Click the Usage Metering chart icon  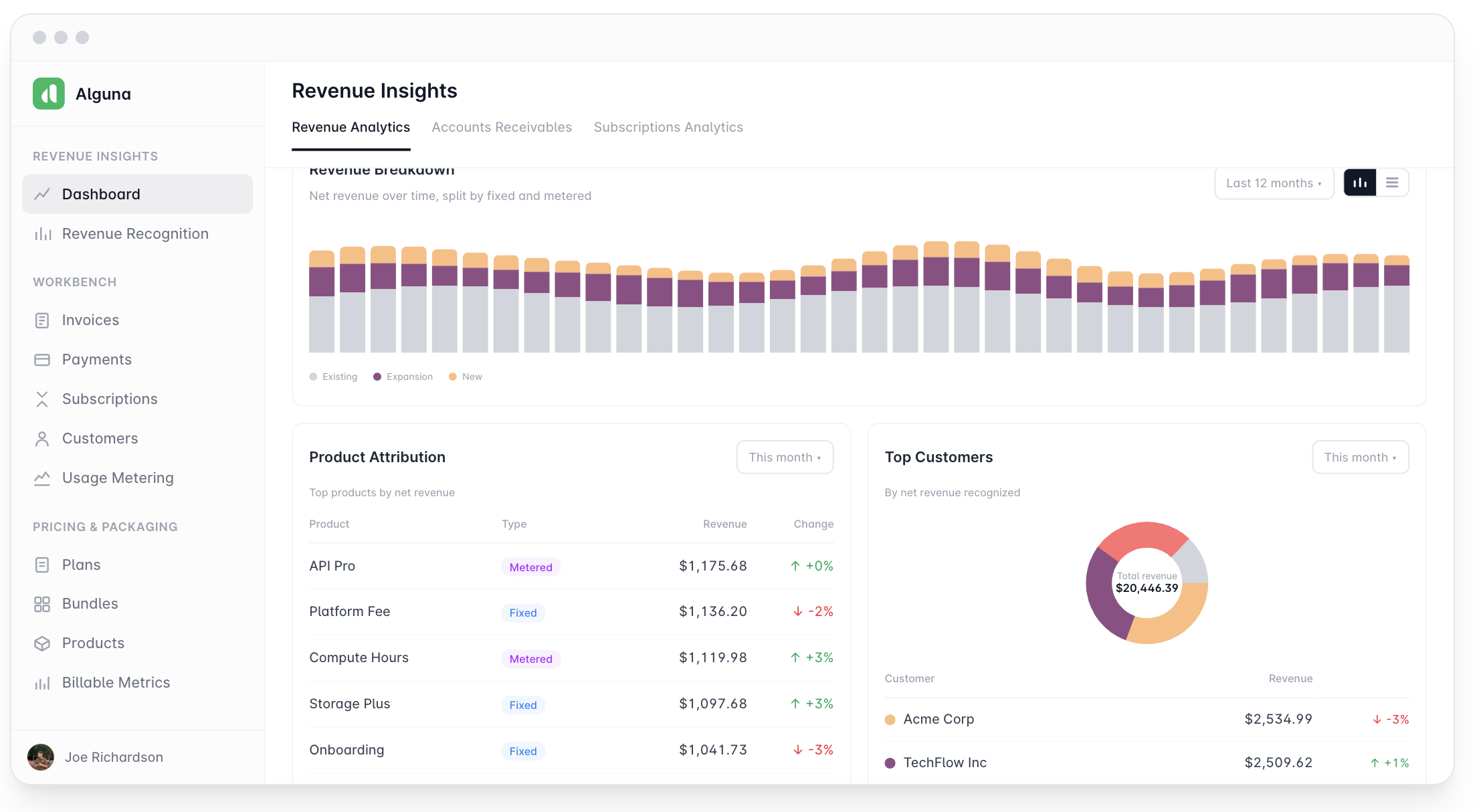pos(42,478)
